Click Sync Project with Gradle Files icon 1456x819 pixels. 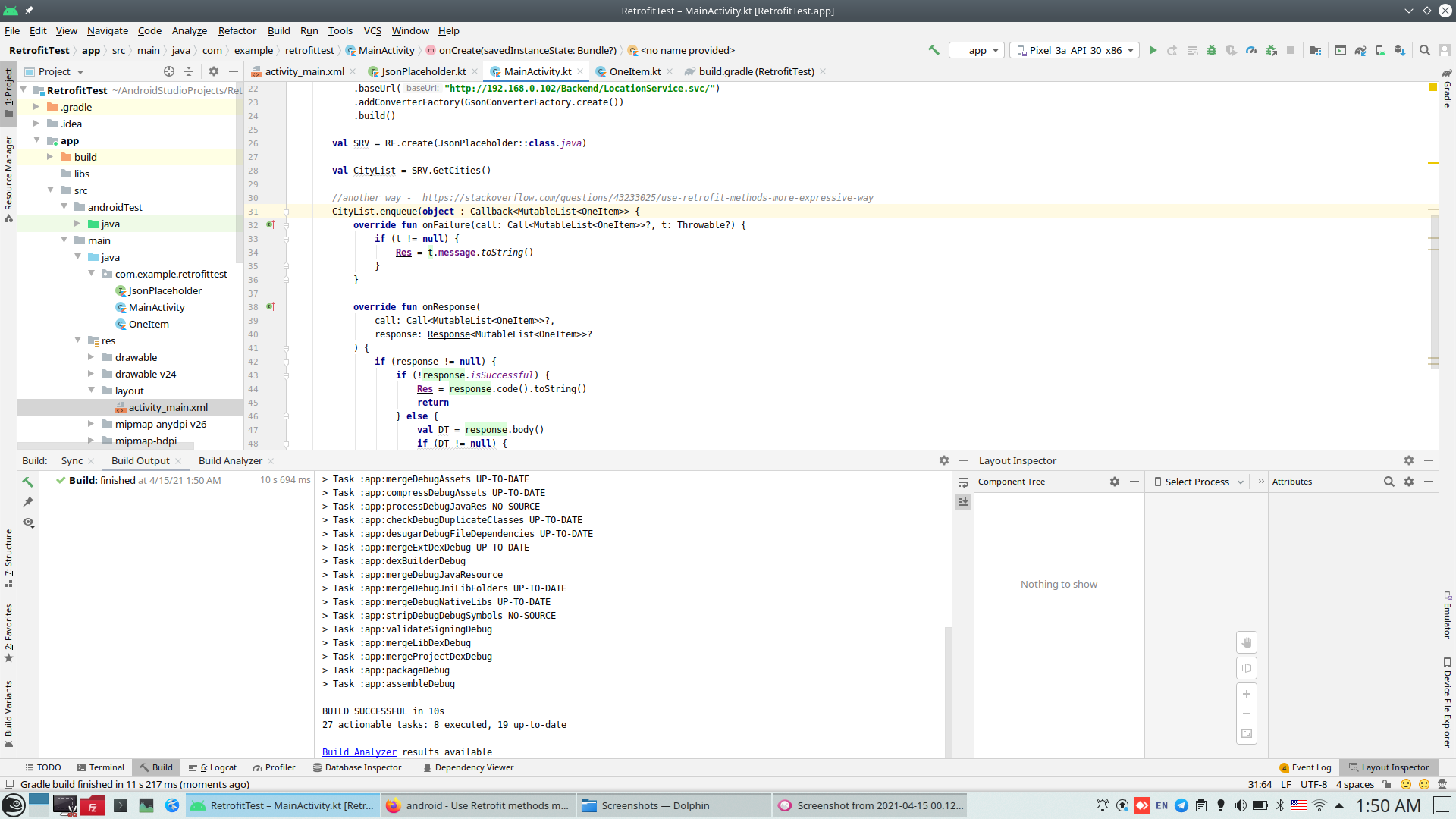[1360, 51]
